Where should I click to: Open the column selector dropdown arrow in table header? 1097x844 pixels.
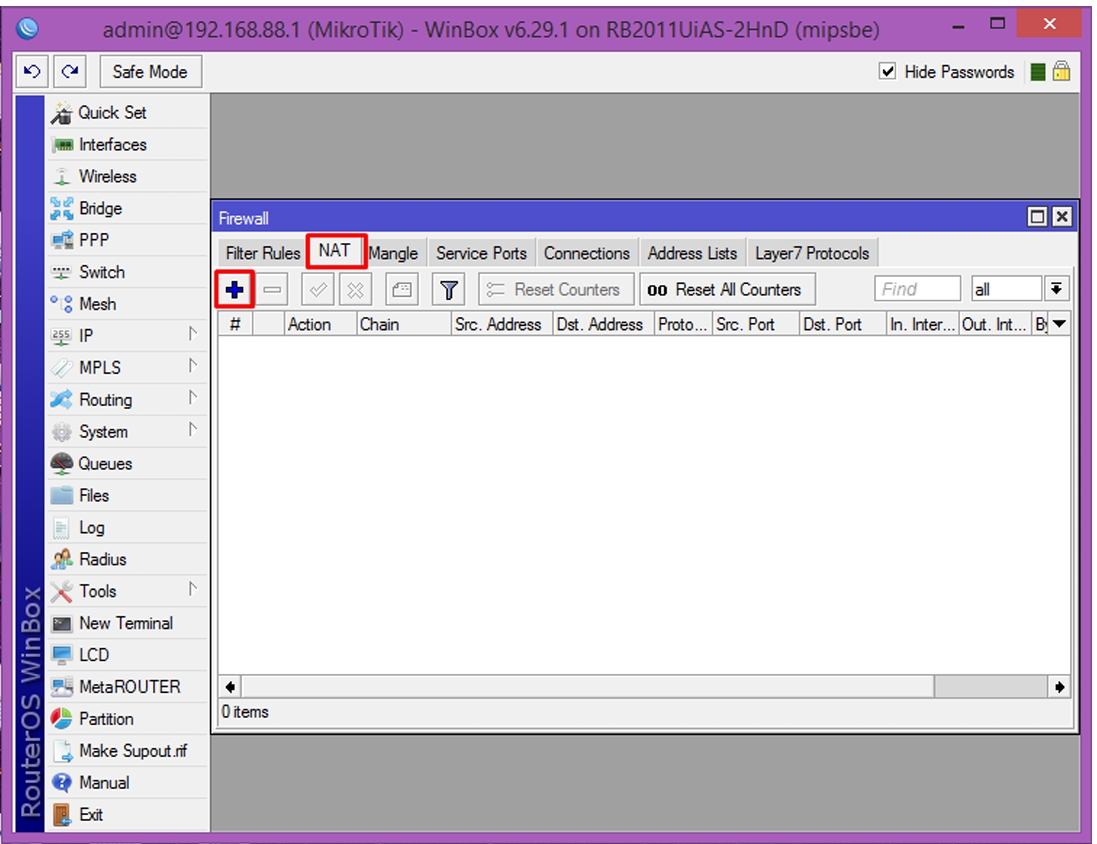coord(1059,324)
